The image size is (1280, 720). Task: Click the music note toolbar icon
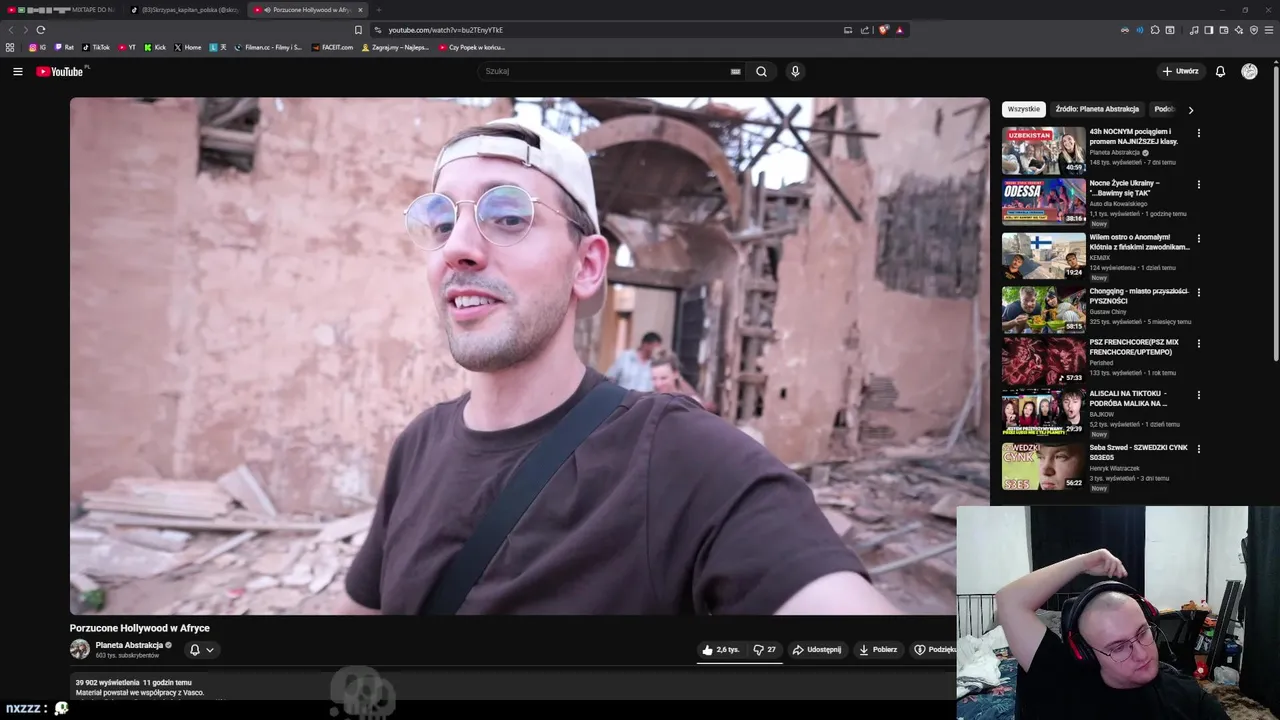(x=1194, y=30)
